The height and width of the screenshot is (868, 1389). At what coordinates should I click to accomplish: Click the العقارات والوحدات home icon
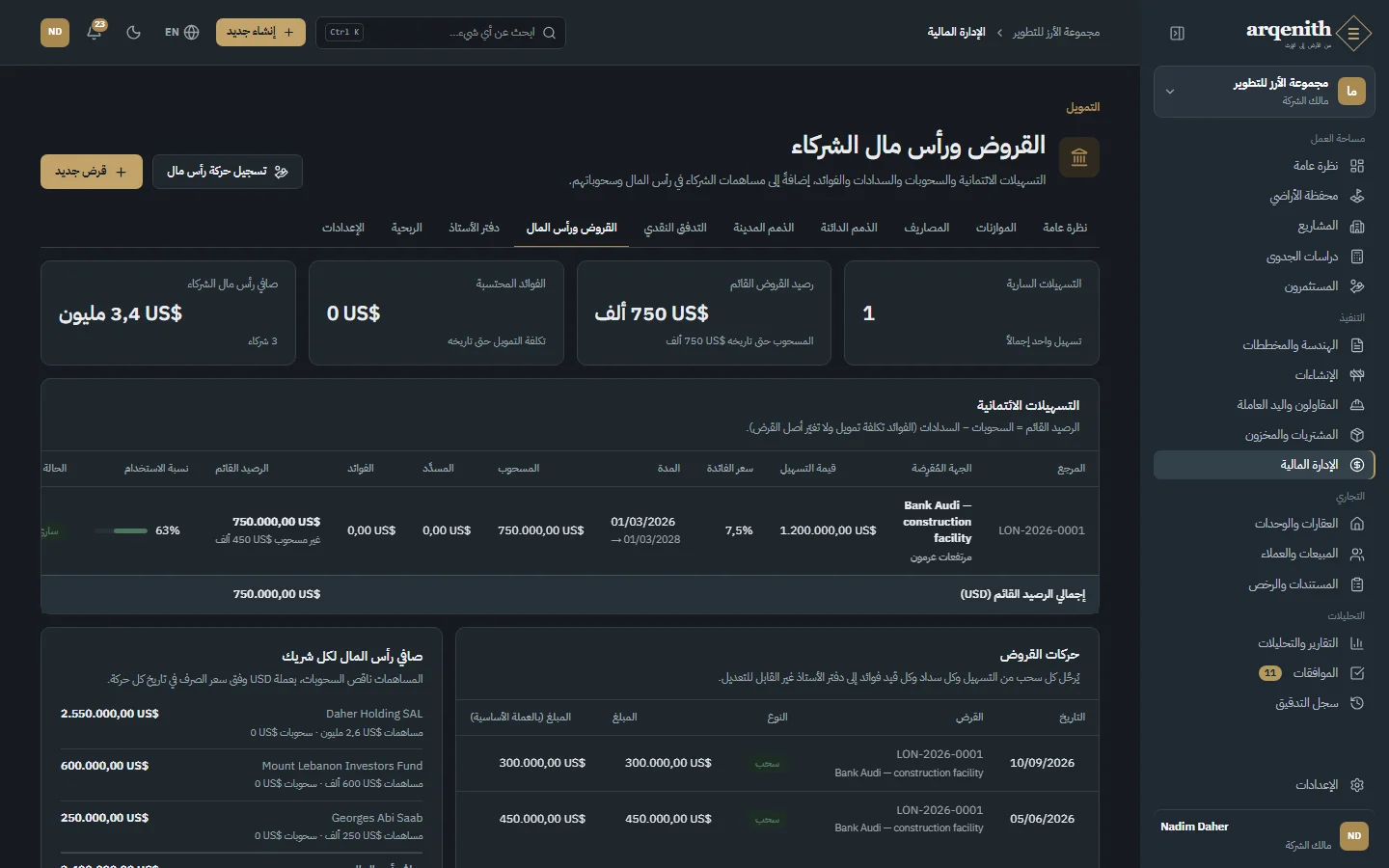1357,524
